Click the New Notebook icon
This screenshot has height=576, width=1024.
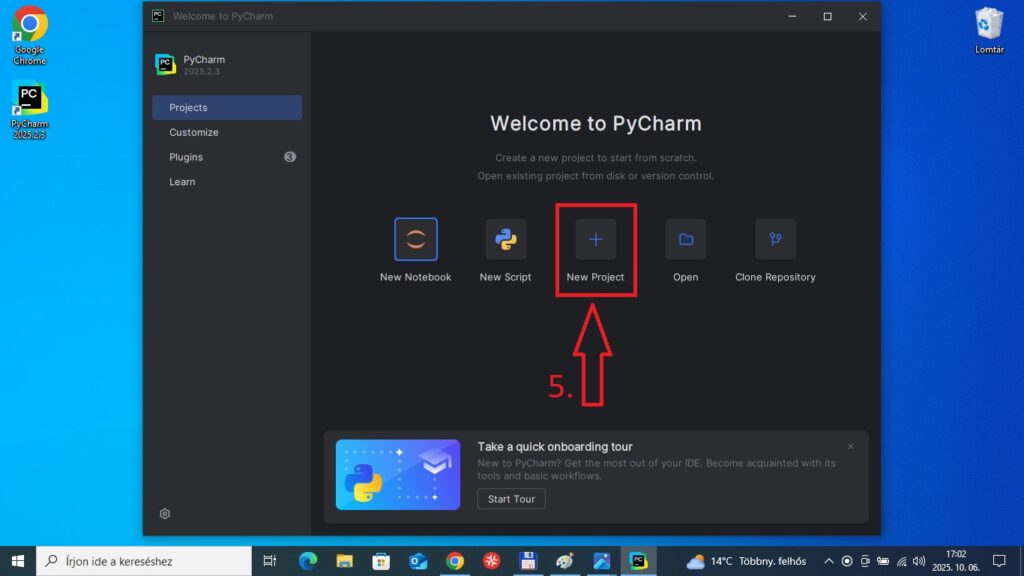[415, 240]
